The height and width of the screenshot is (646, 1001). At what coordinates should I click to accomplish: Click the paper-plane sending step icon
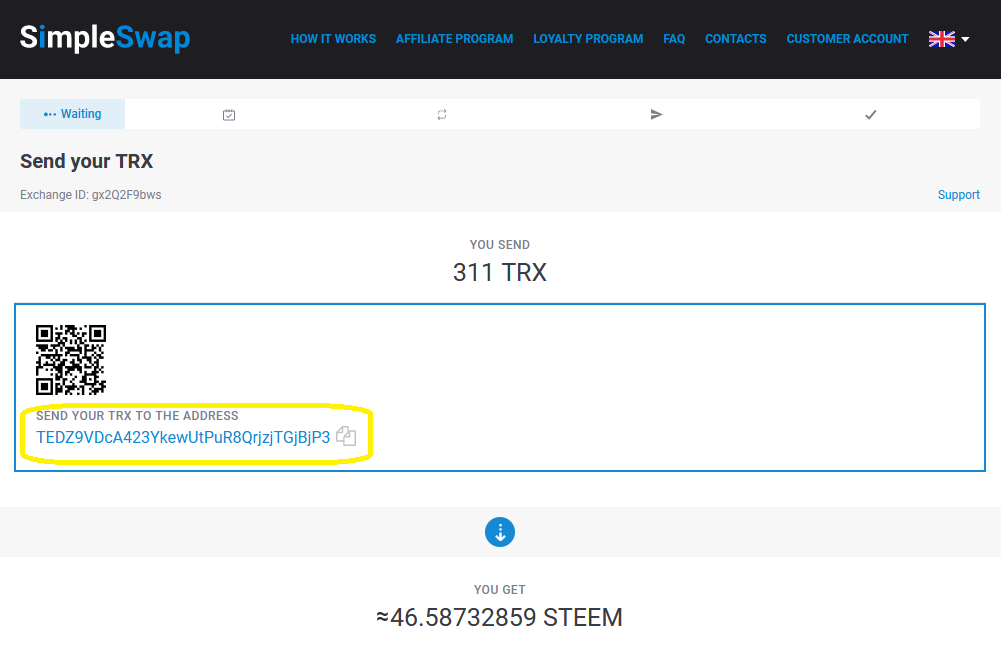[656, 114]
